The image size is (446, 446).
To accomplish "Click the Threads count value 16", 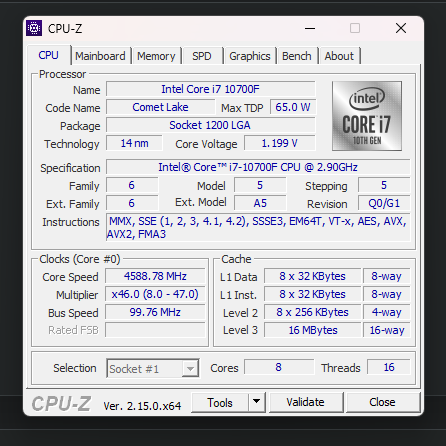I will [389, 367].
